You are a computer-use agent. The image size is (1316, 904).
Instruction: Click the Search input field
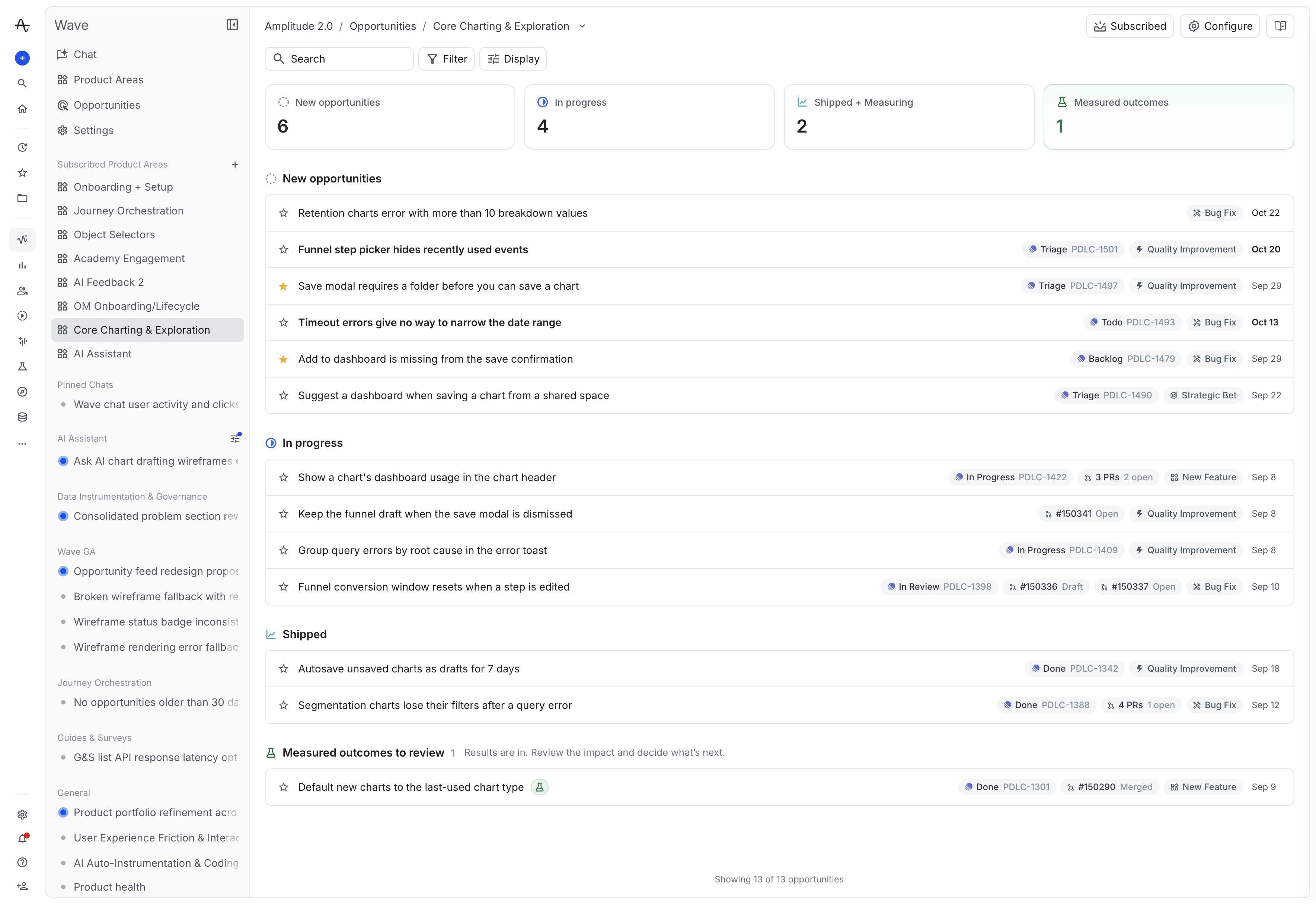click(x=339, y=59)
